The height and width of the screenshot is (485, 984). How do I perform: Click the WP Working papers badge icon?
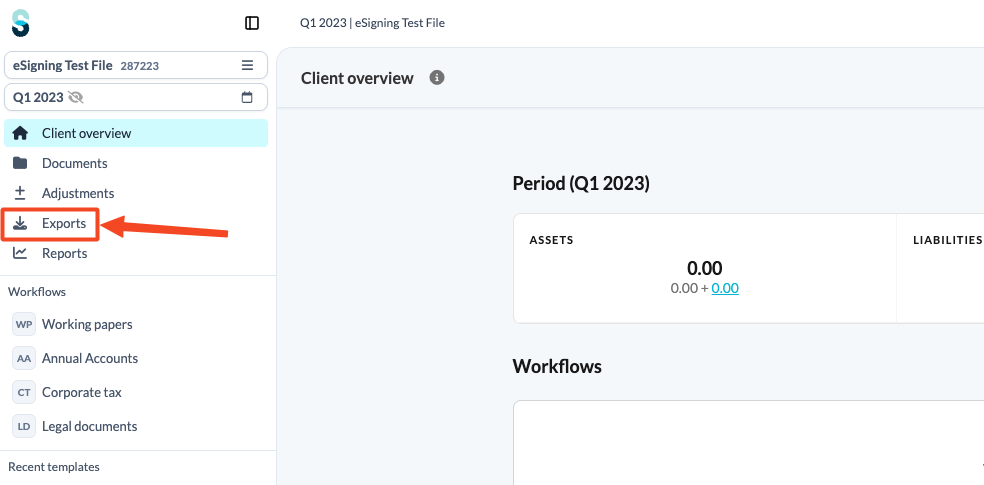(24, 324)
